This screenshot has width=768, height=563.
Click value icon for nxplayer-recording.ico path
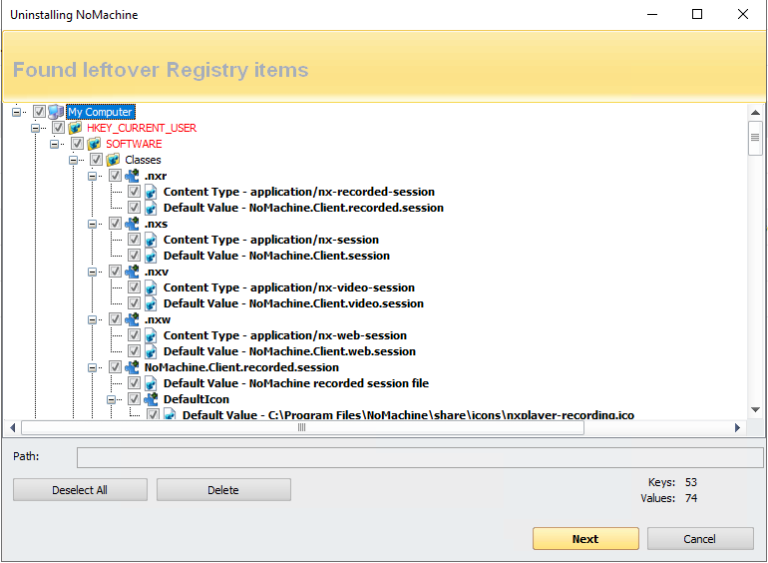tap(170, 414)
